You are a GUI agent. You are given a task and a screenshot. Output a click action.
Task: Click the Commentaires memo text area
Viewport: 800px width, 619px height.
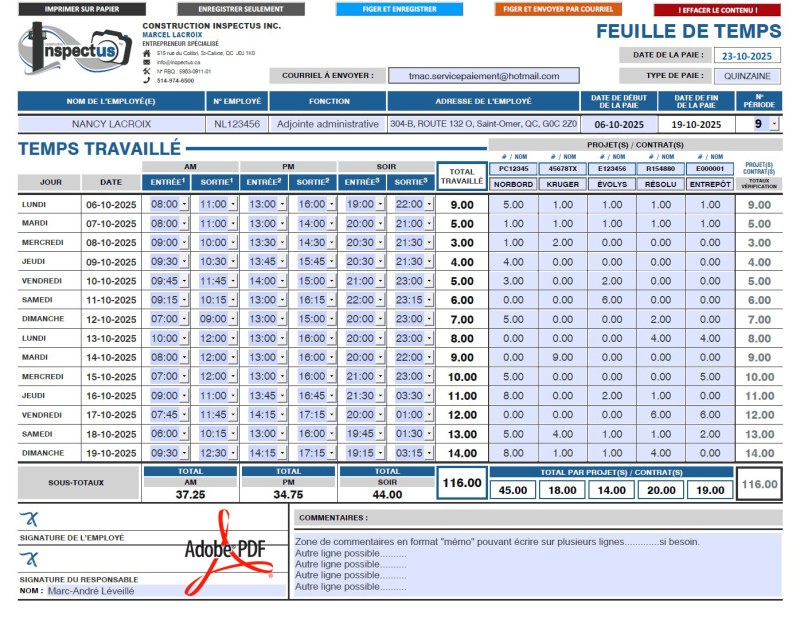click(538, 564)
